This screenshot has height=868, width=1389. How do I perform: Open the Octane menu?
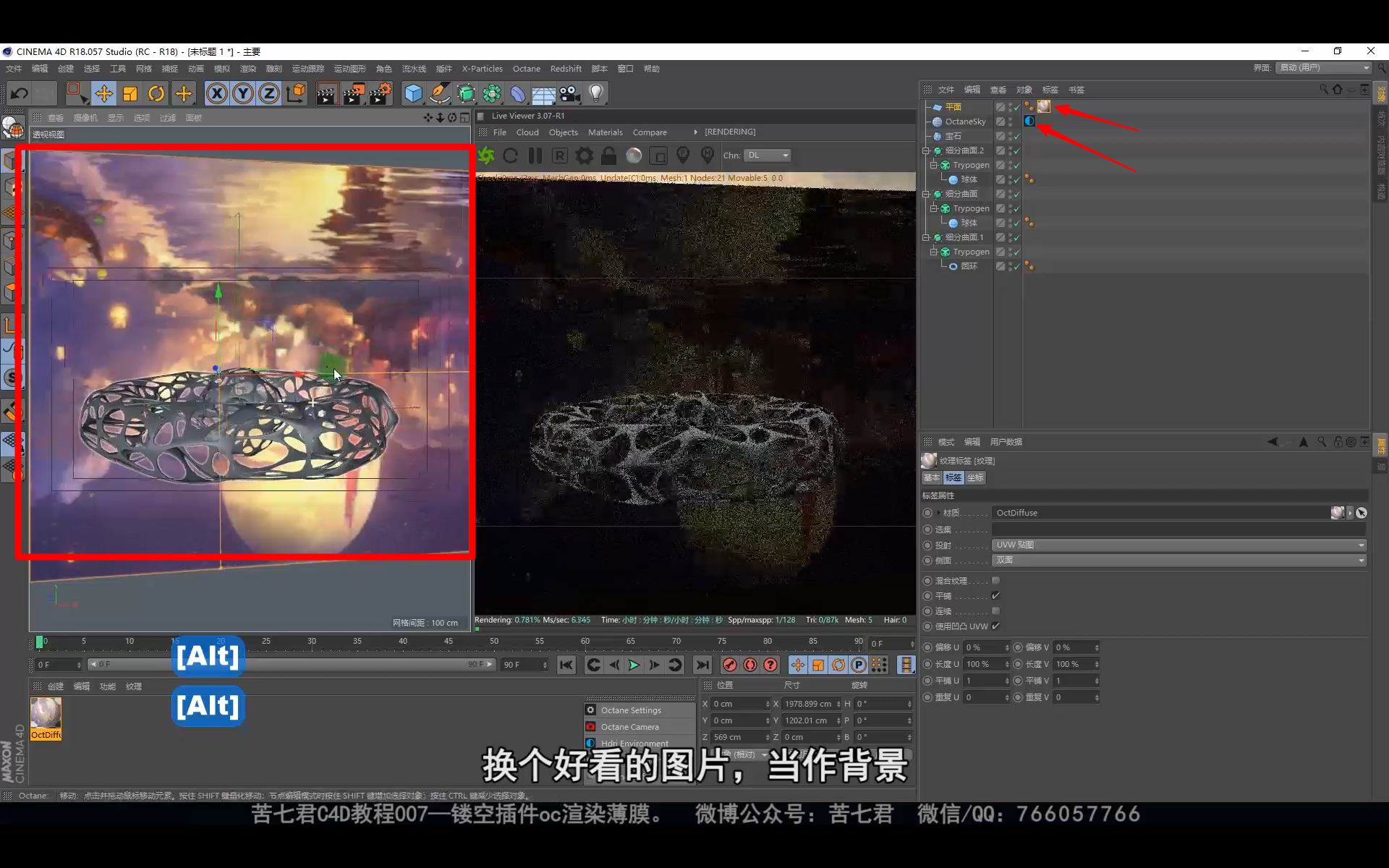527,69
